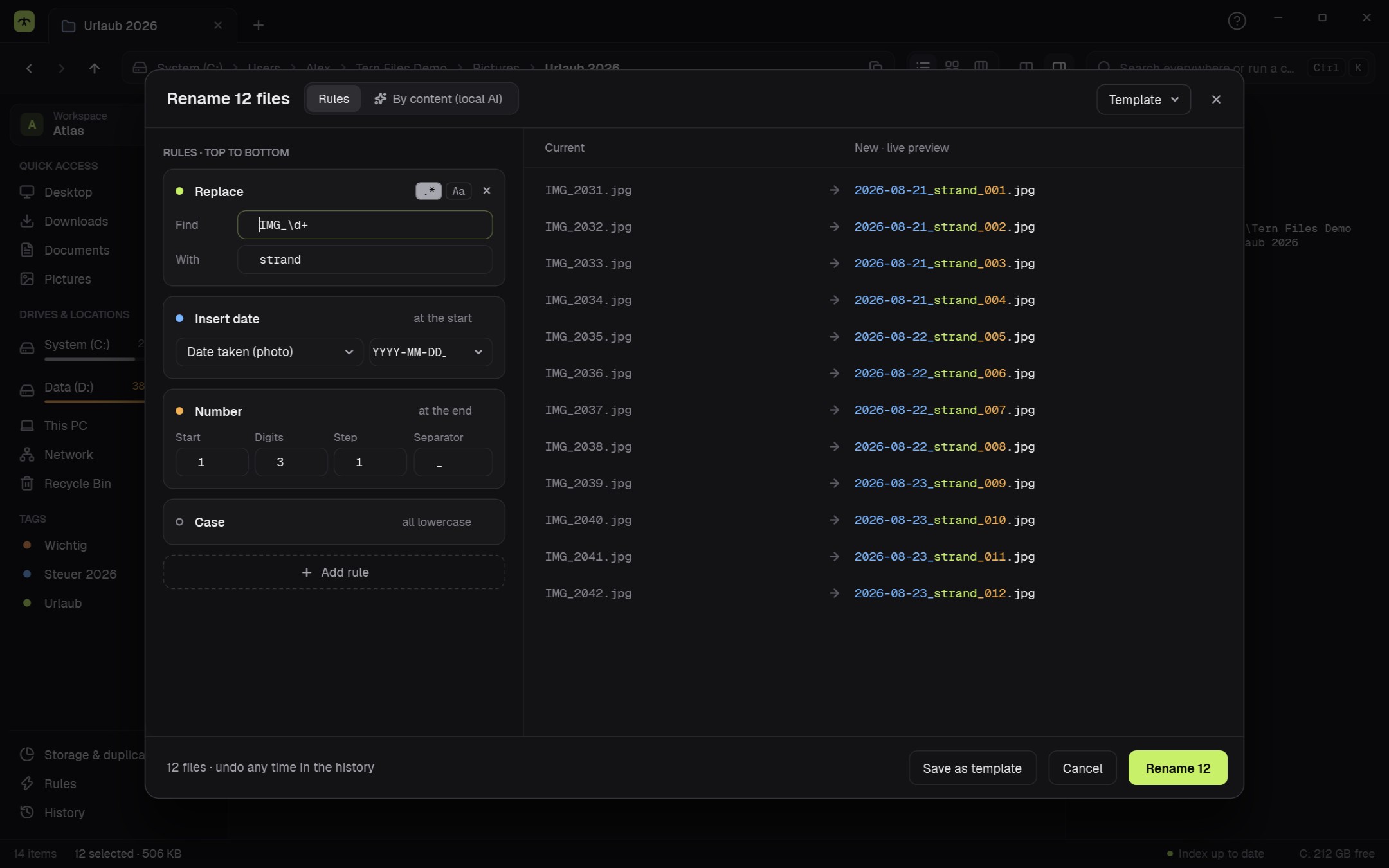Click the Number Start field
The image size is (1389, 868).
(x=212, y=462)
